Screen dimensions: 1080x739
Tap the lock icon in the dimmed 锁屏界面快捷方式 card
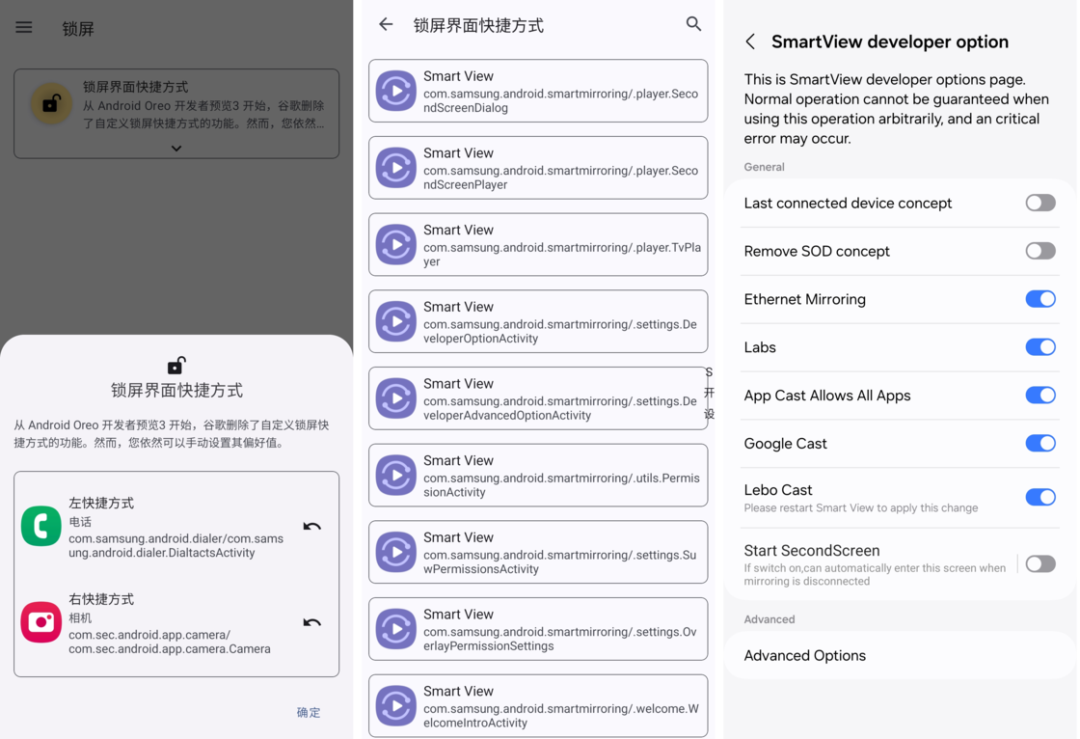tap(51, 104)
